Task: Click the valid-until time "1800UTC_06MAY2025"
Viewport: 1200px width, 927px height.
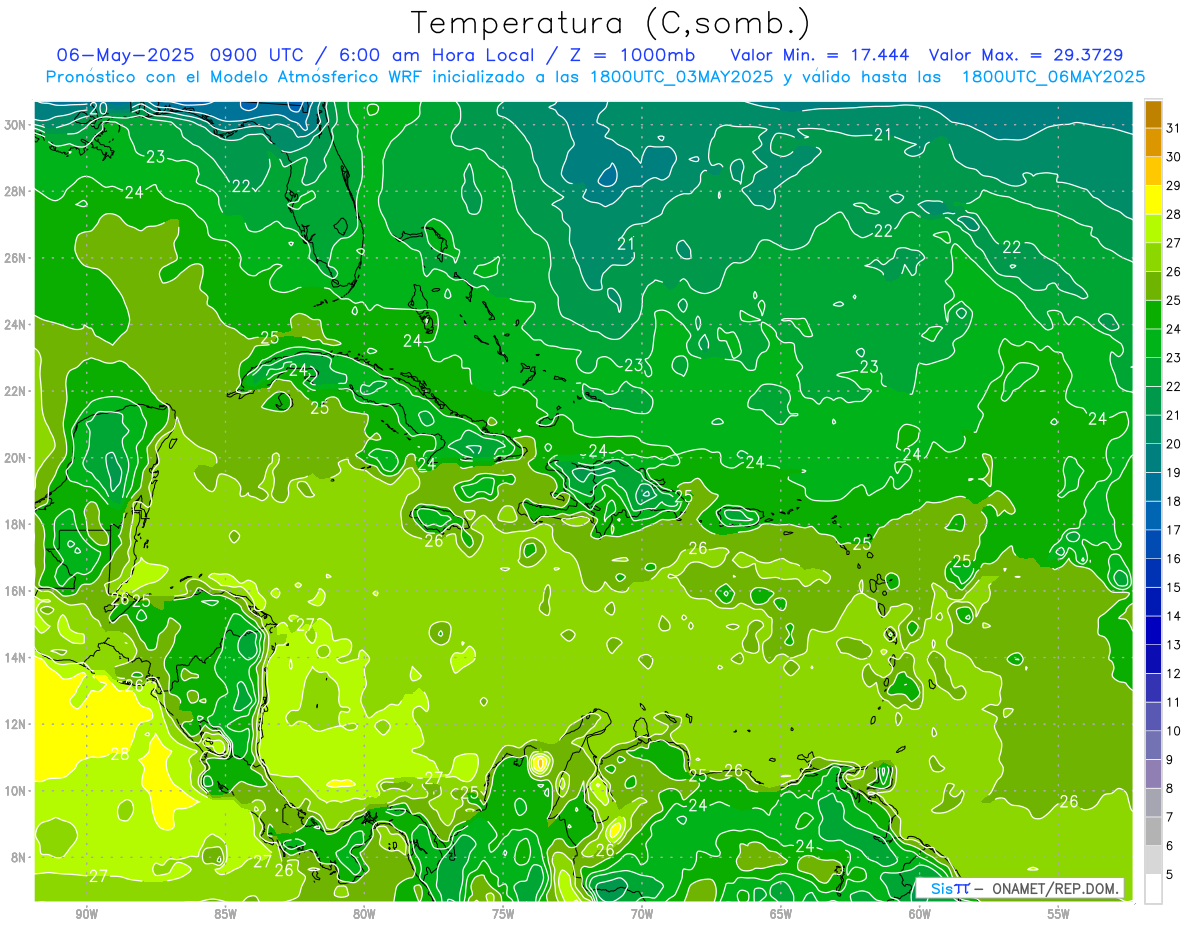Action: tap(1053, 77)
